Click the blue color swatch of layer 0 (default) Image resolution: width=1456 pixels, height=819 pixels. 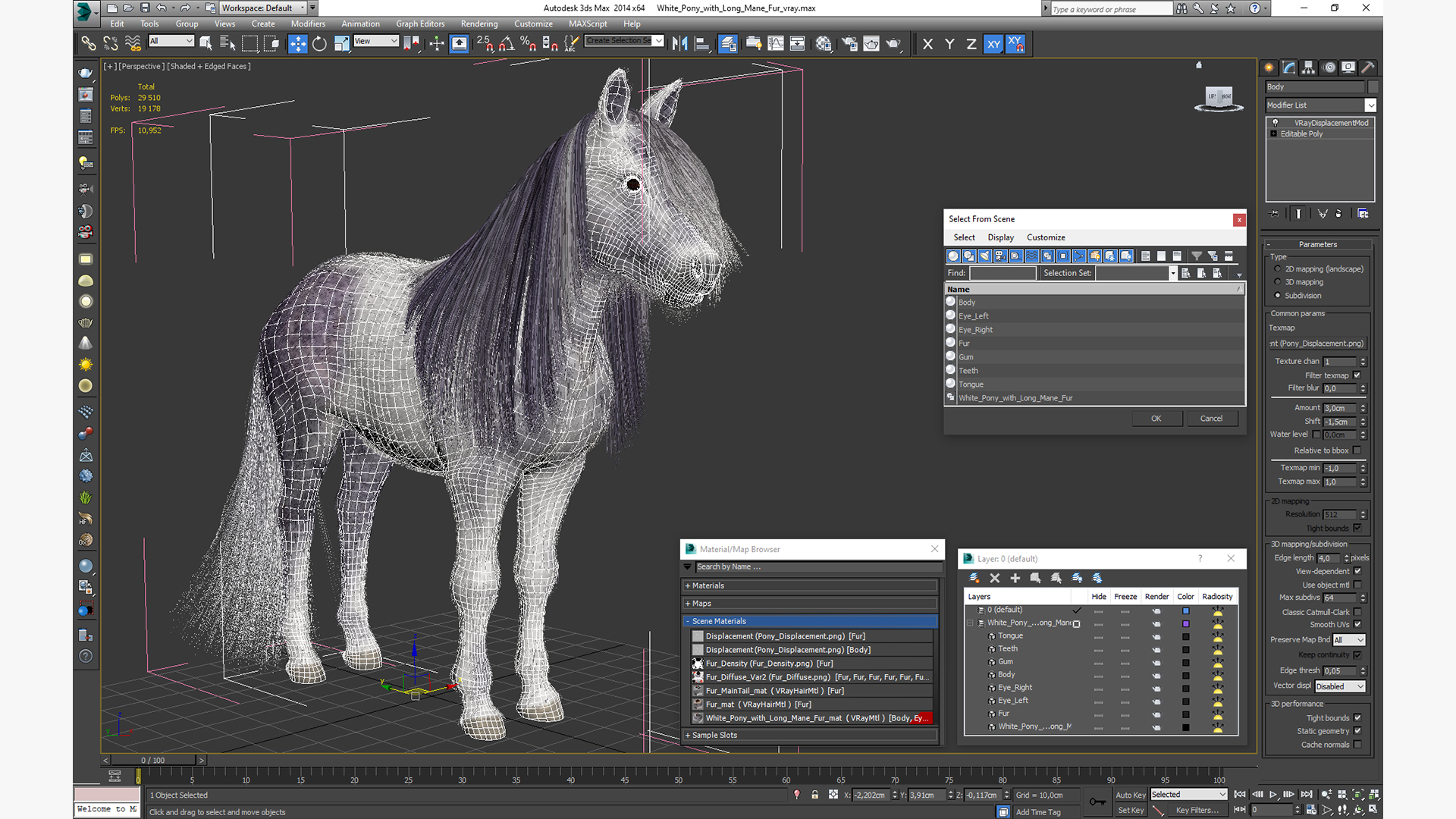(1186, 610)
